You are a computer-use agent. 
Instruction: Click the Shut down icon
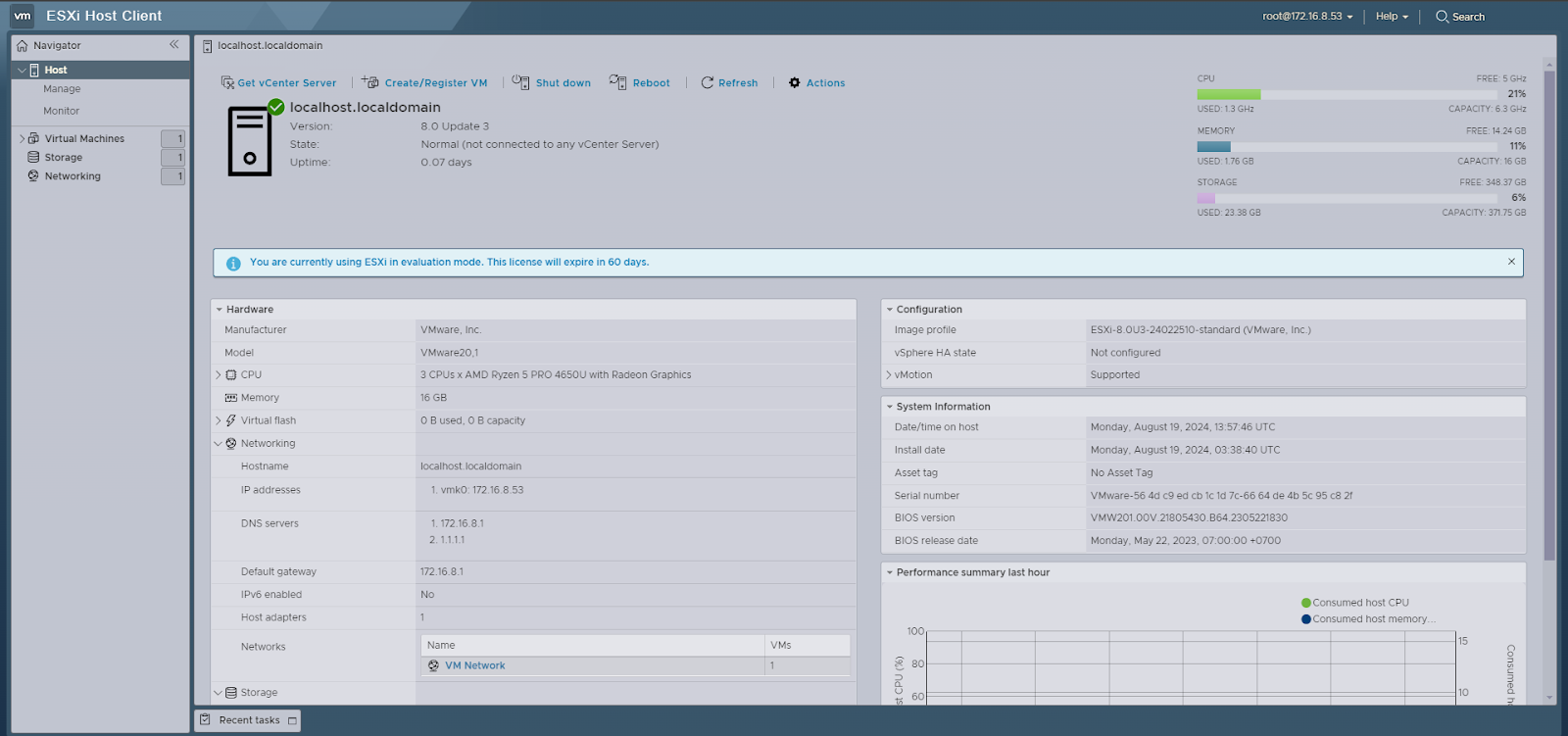pyautogui.click(x=521, y=82)
